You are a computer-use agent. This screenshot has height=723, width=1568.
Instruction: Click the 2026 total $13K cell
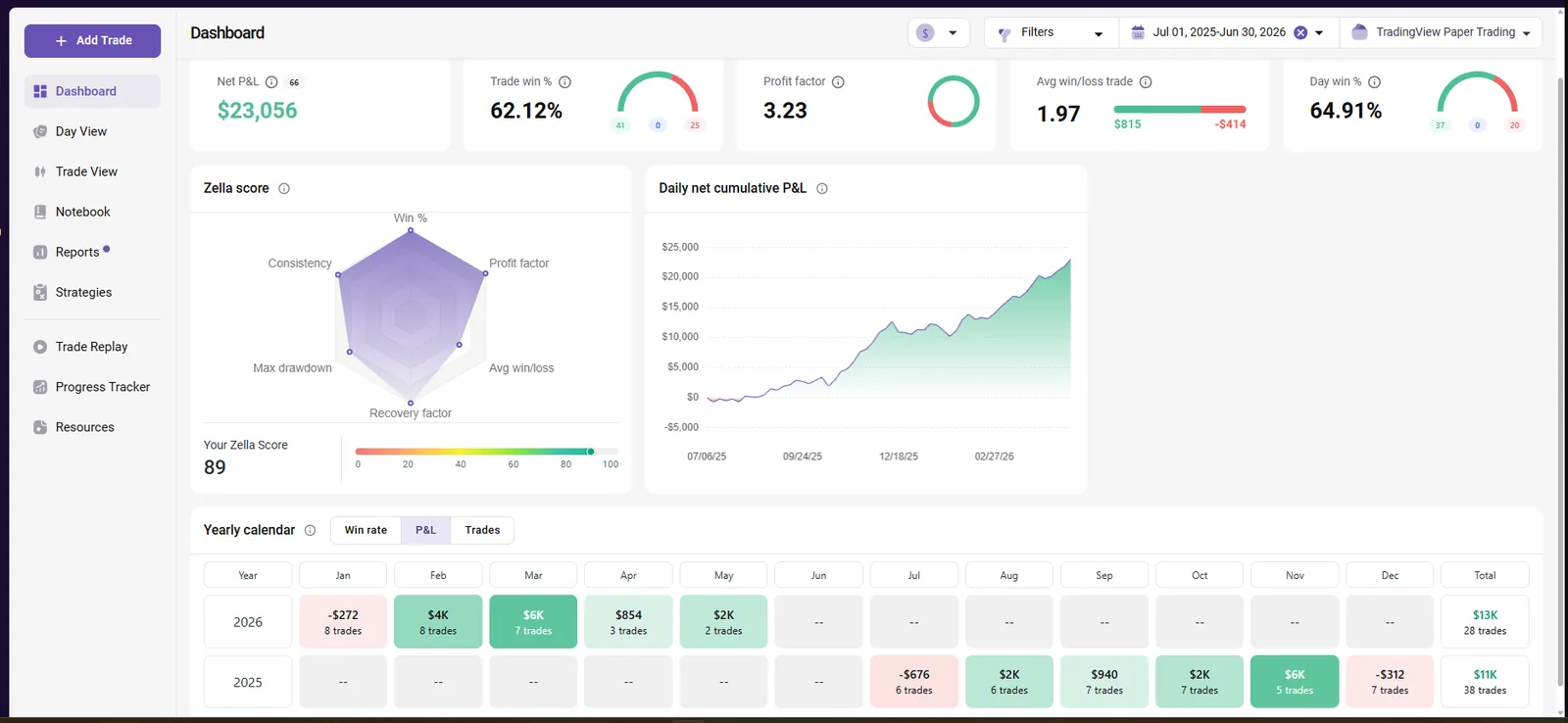pyautogui.click(x=1485, y=622)
